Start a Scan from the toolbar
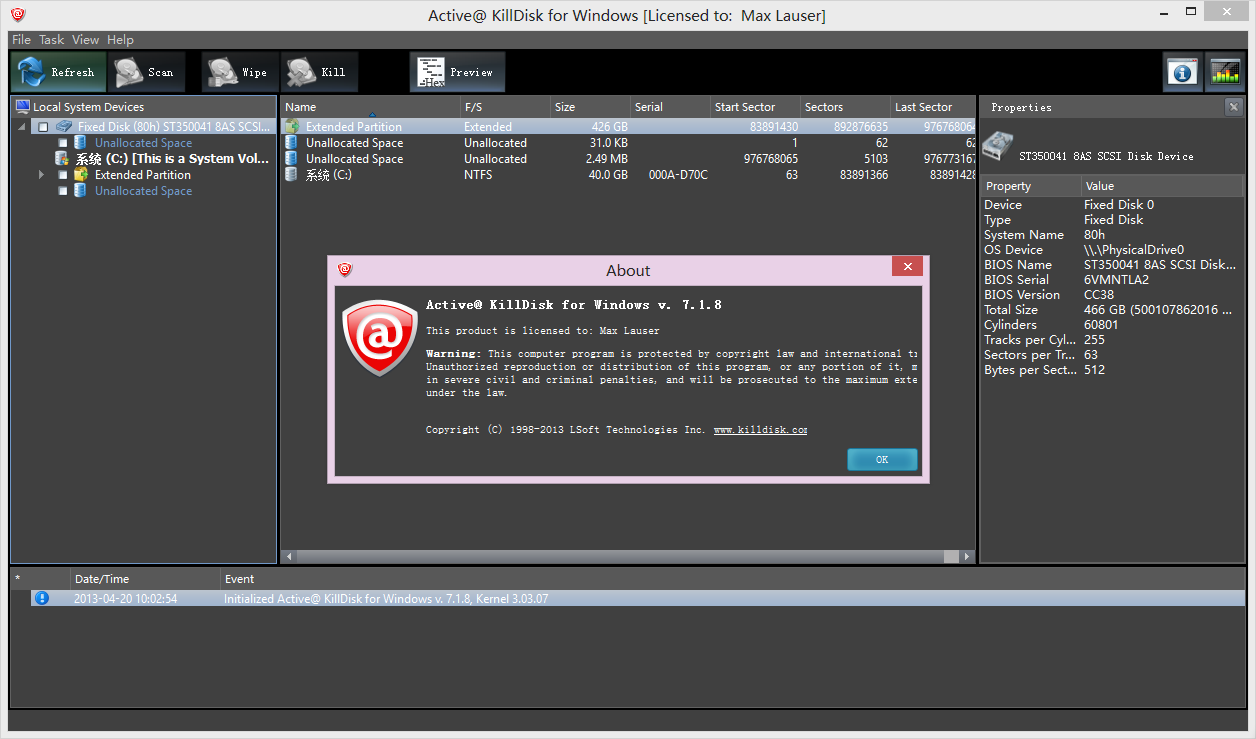The image size is (1256, 739). coord(146,72)
